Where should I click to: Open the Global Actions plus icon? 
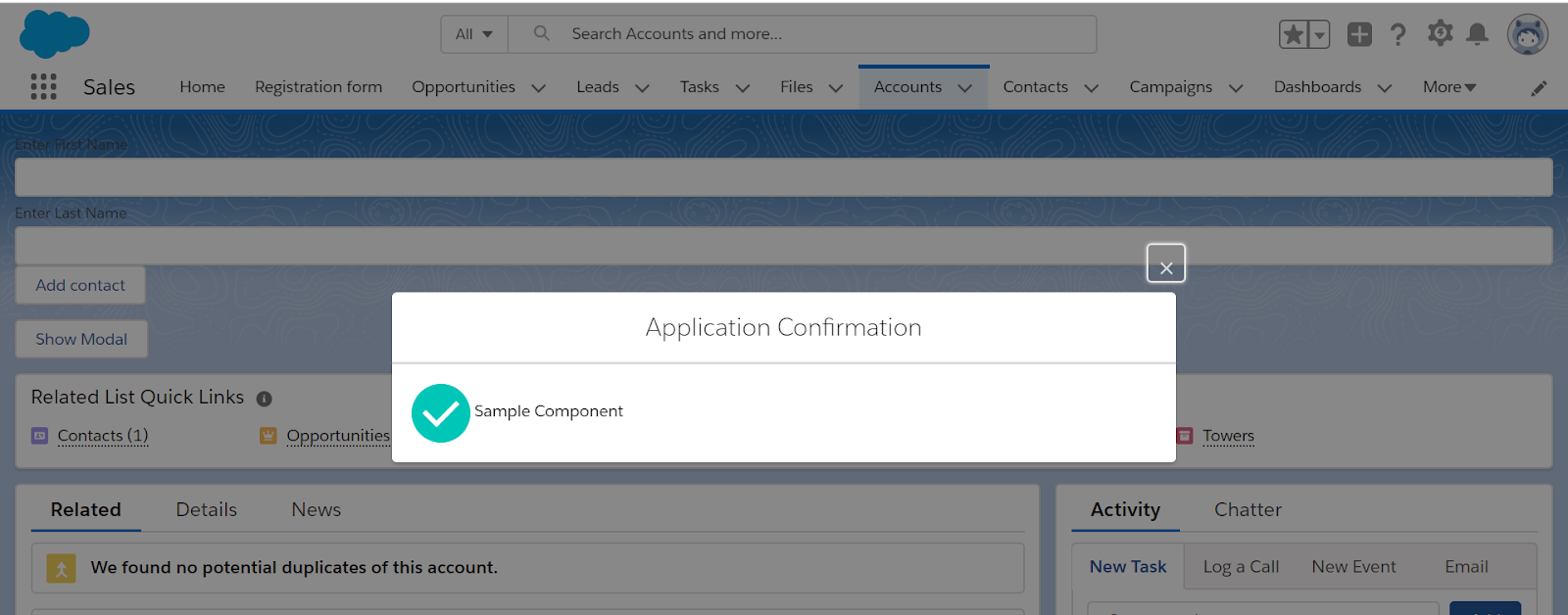[1359, 34]
